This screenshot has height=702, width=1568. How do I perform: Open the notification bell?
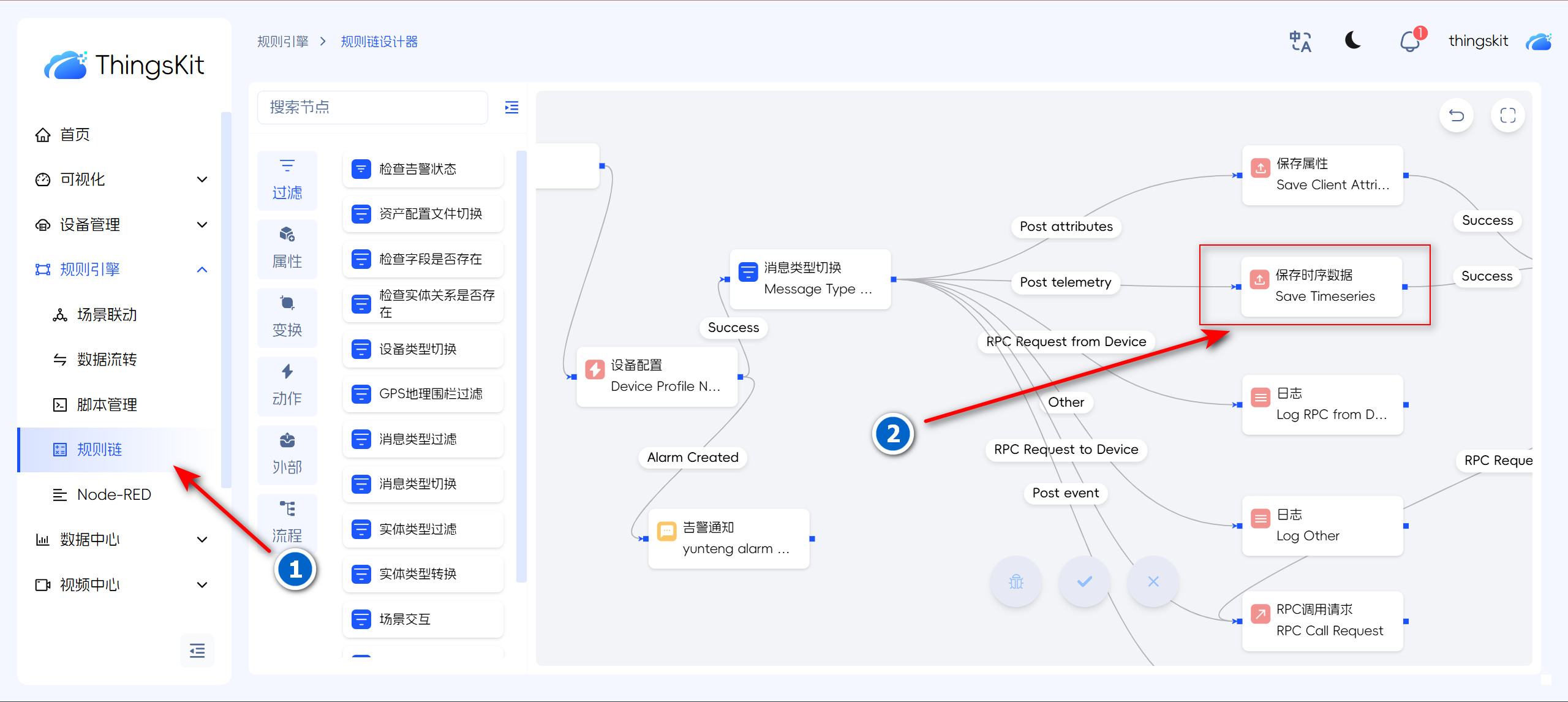pos(1409,42)
